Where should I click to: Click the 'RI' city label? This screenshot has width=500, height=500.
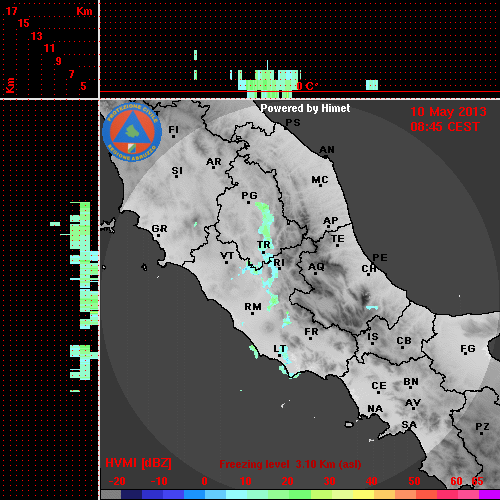pos(279,263)
